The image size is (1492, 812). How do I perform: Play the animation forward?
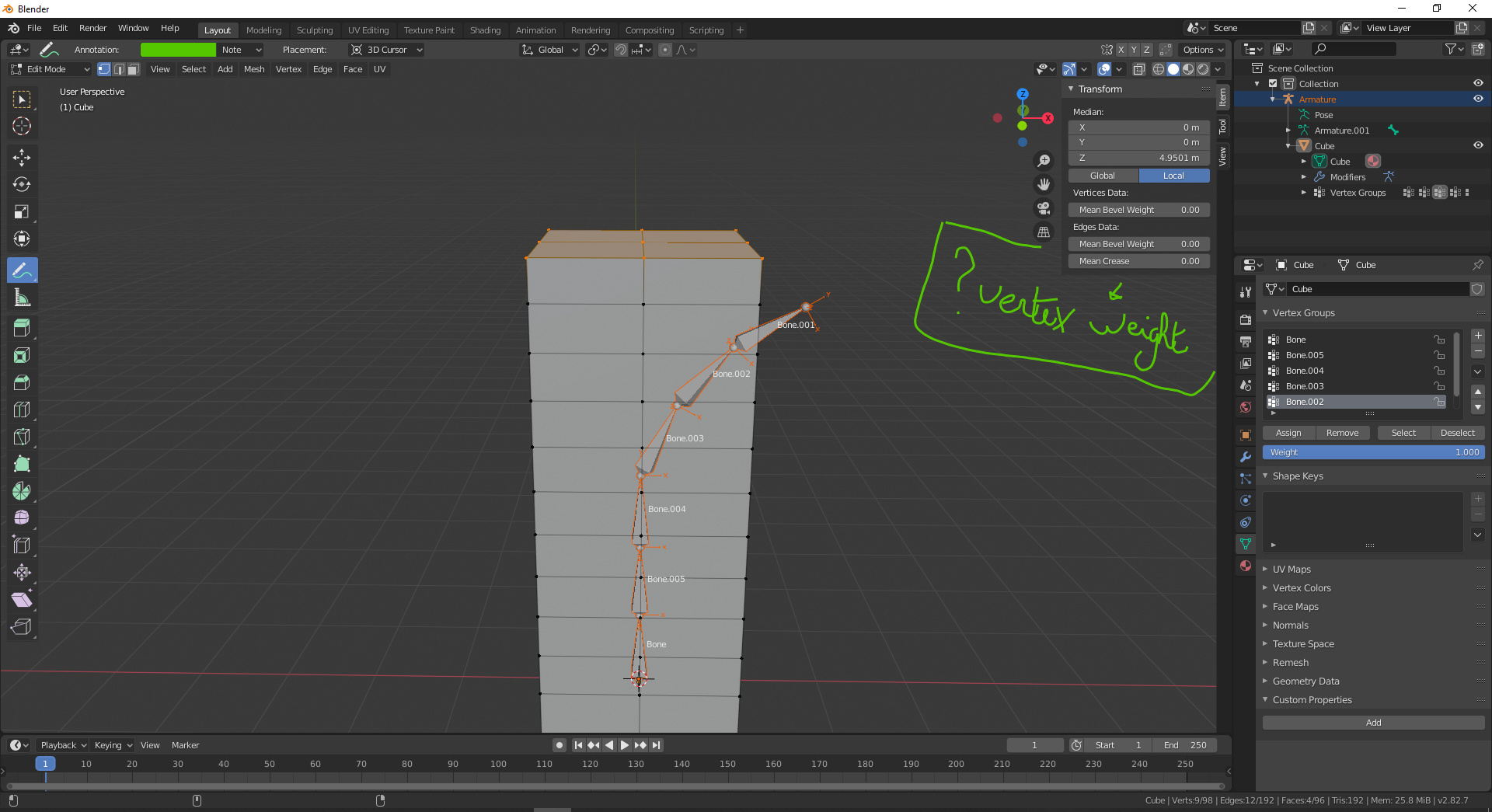[625, 745]
